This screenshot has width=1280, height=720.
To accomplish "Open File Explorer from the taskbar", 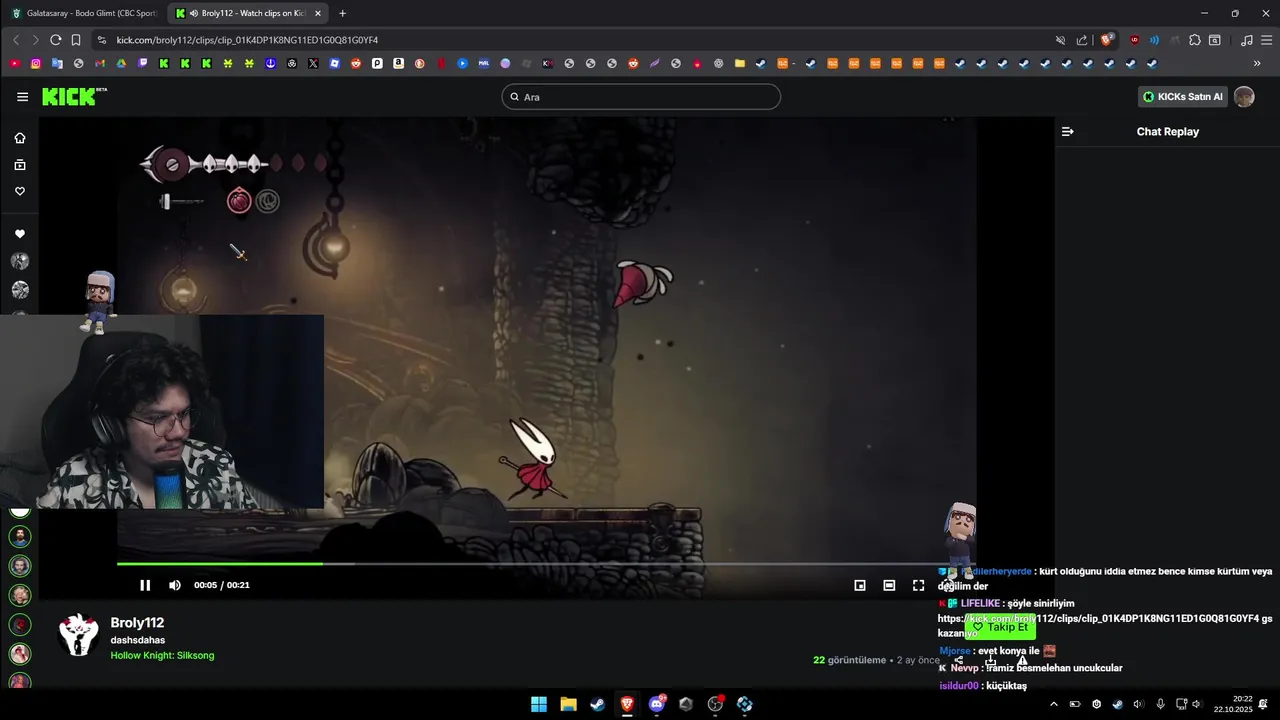I will (568, 704).
